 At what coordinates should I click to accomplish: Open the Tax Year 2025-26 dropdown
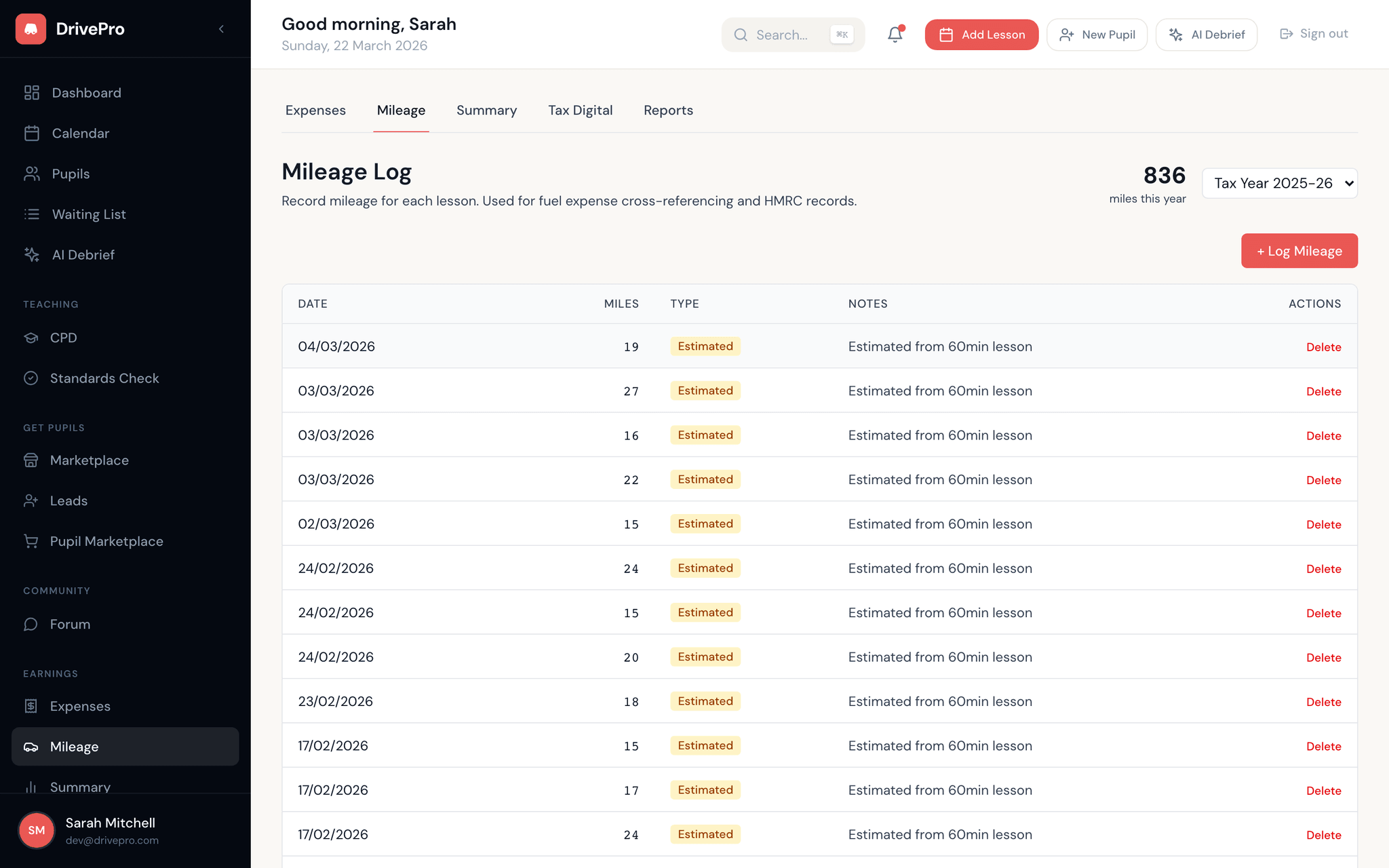[1279, 183]
